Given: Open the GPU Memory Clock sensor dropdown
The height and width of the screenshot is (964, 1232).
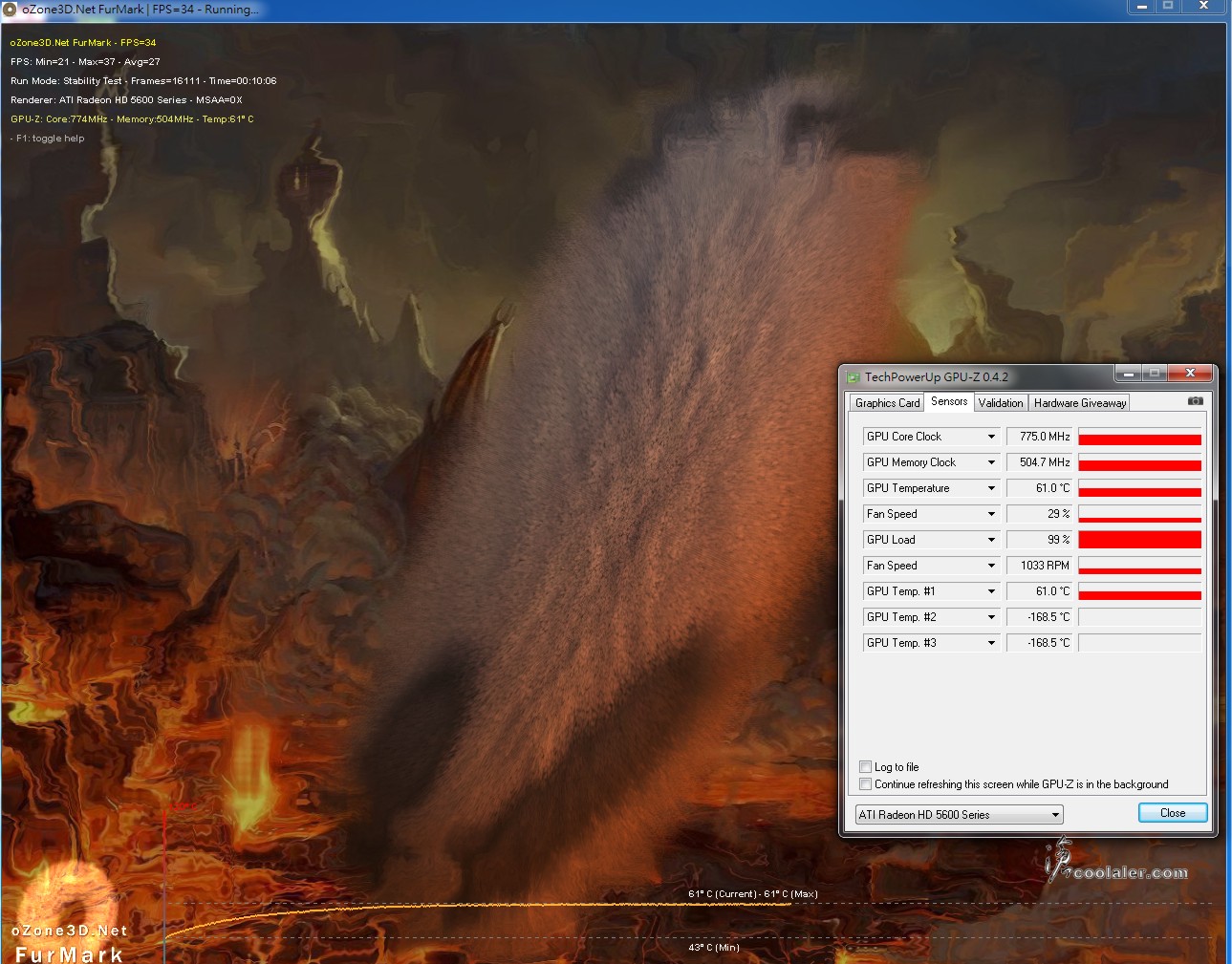Looking at the screenshot, I should point(991,462).
